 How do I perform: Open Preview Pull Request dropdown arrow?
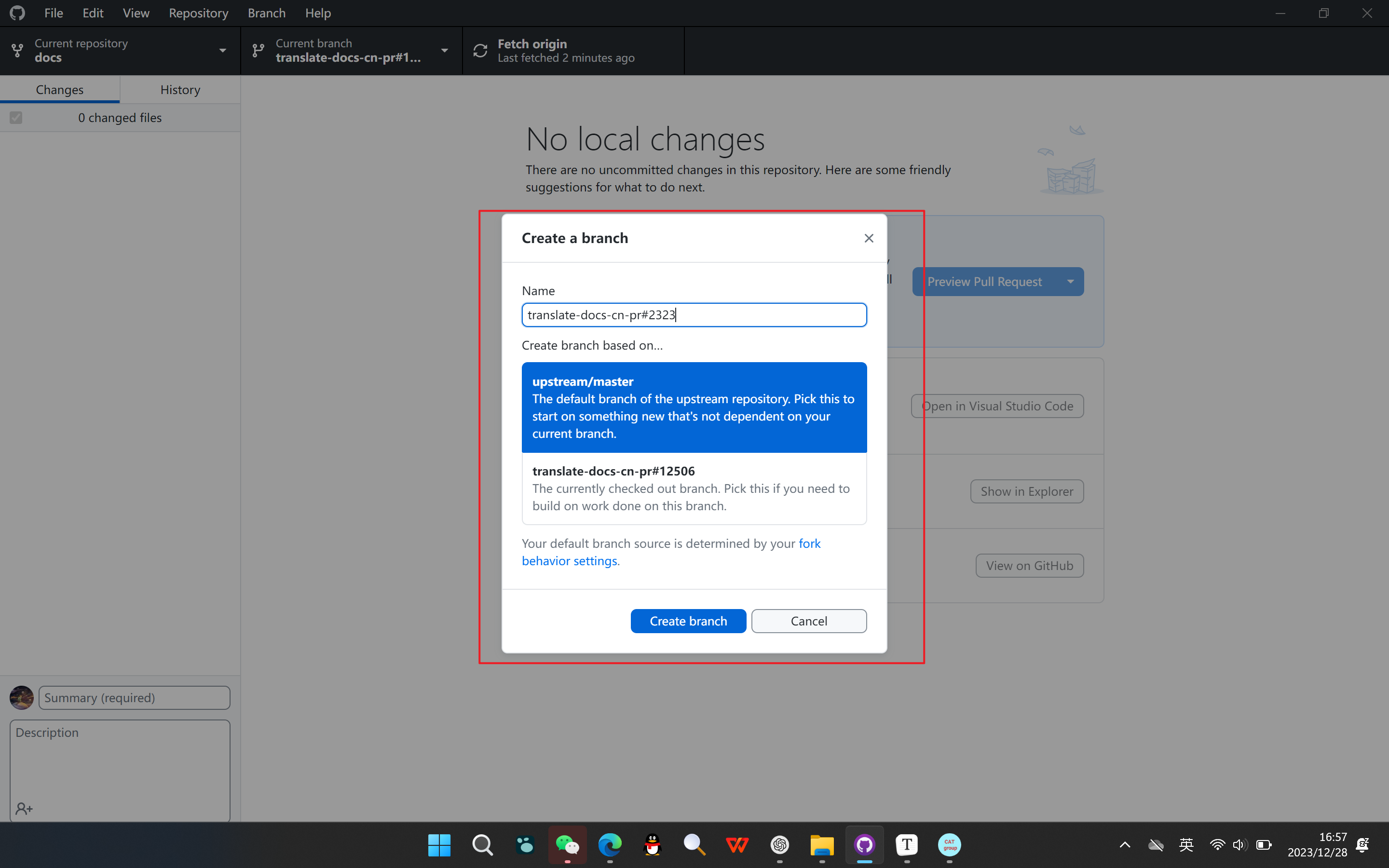pyautogui.click(x=1071, y=282)
